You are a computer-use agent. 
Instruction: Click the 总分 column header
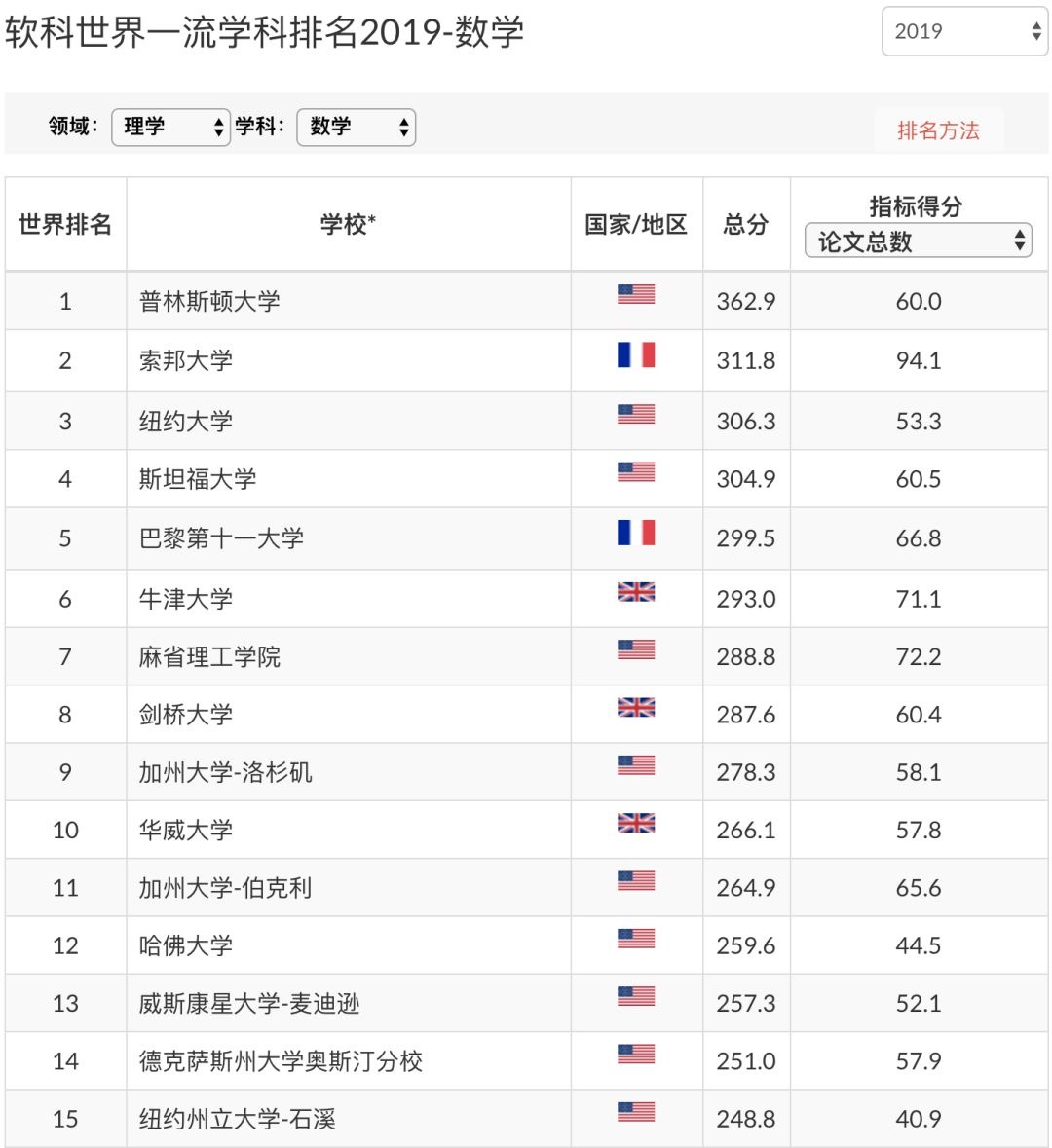point(746,224)
